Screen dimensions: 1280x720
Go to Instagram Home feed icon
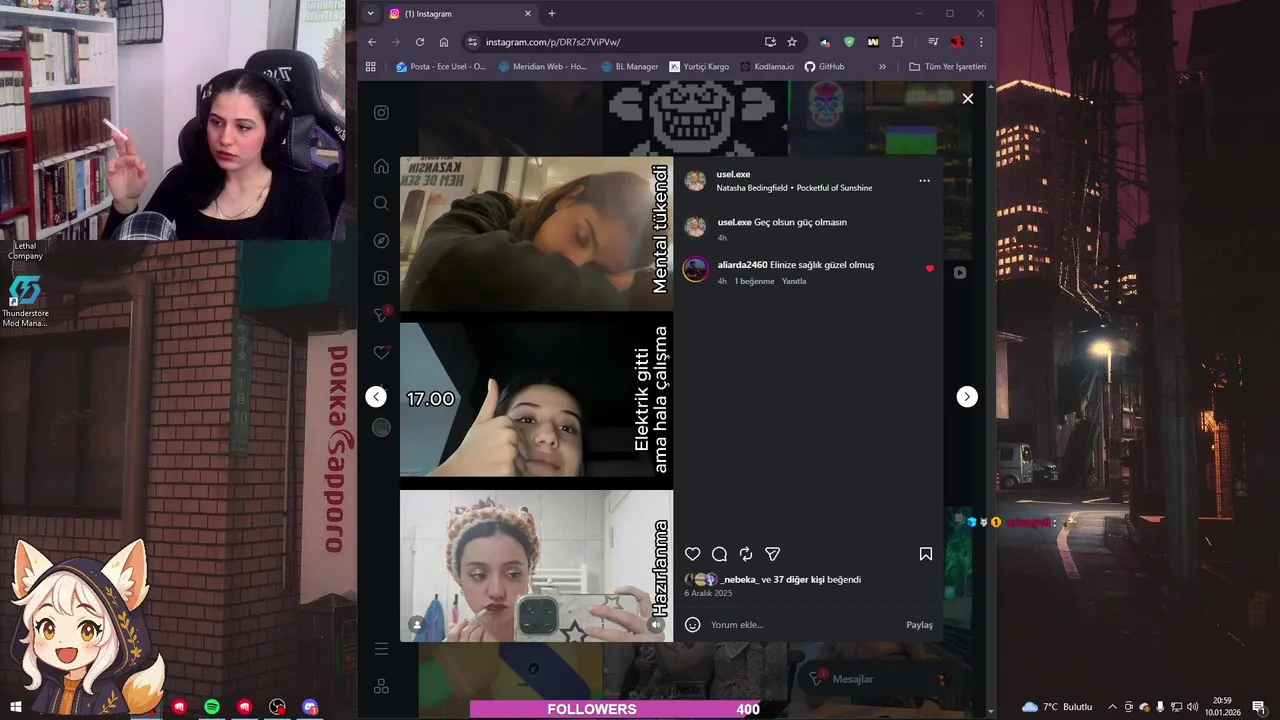381,166
